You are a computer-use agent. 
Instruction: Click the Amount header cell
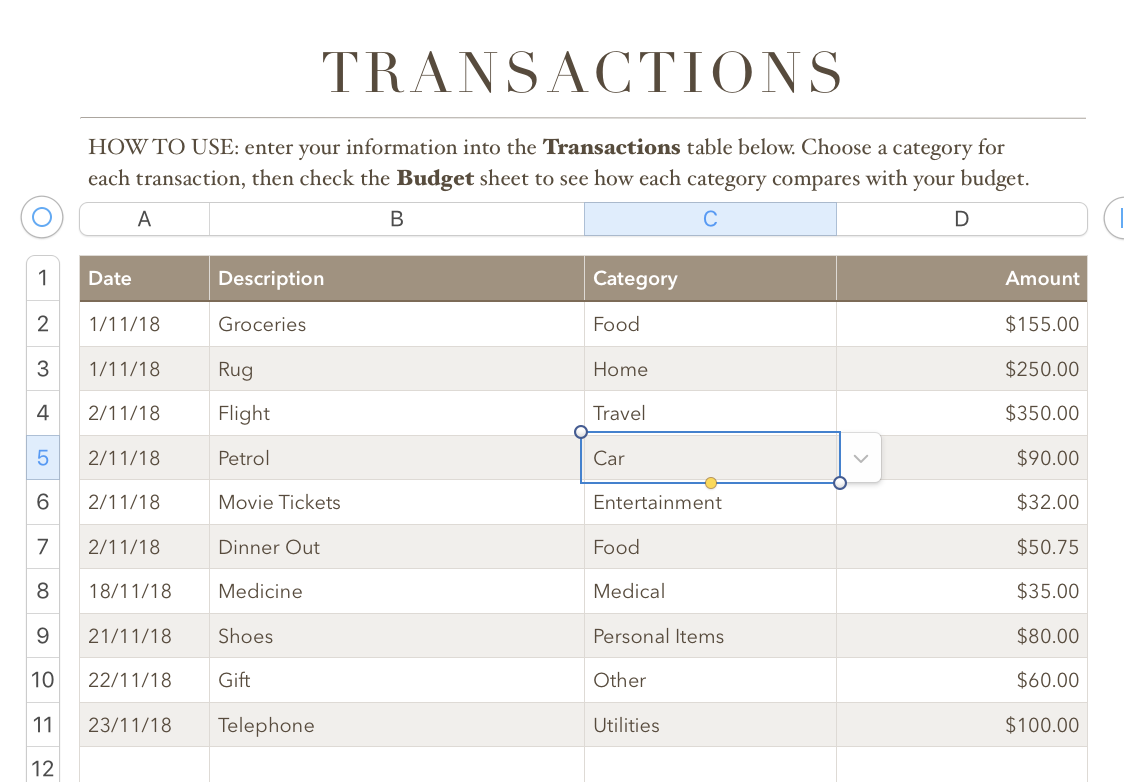tap(1042, 278)
